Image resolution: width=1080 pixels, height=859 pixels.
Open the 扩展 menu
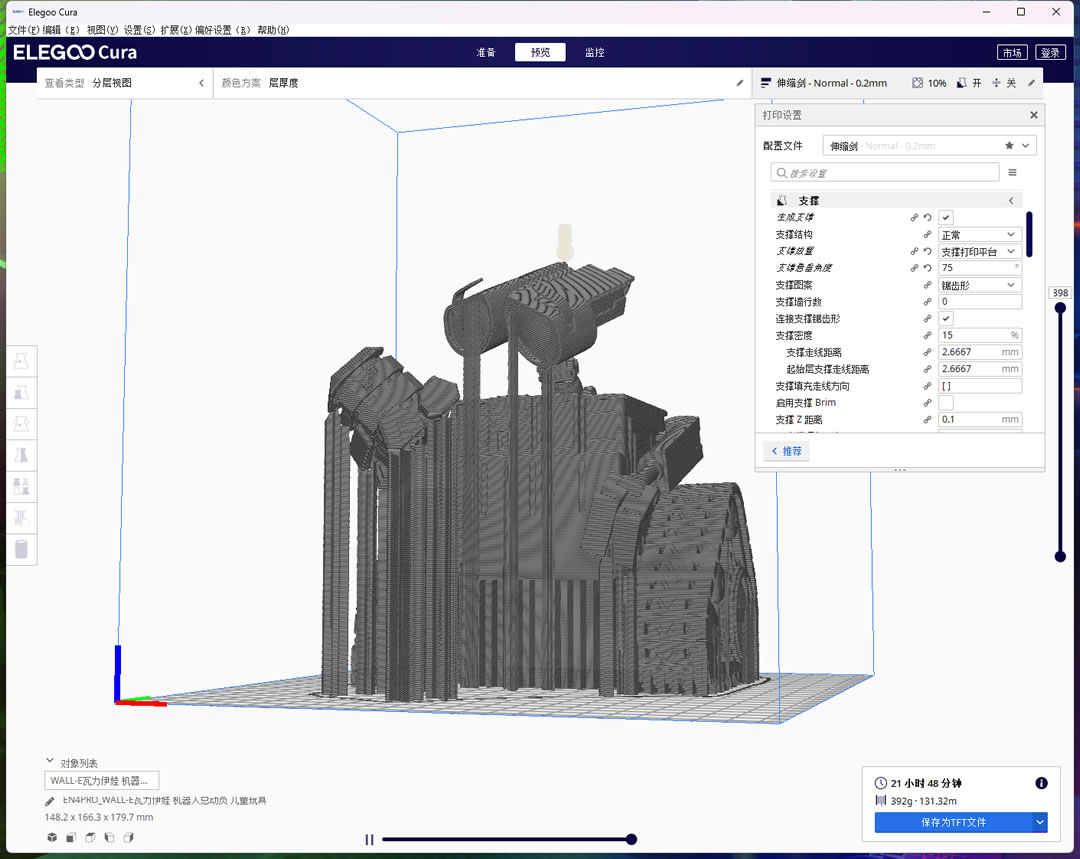click(176, 30)
